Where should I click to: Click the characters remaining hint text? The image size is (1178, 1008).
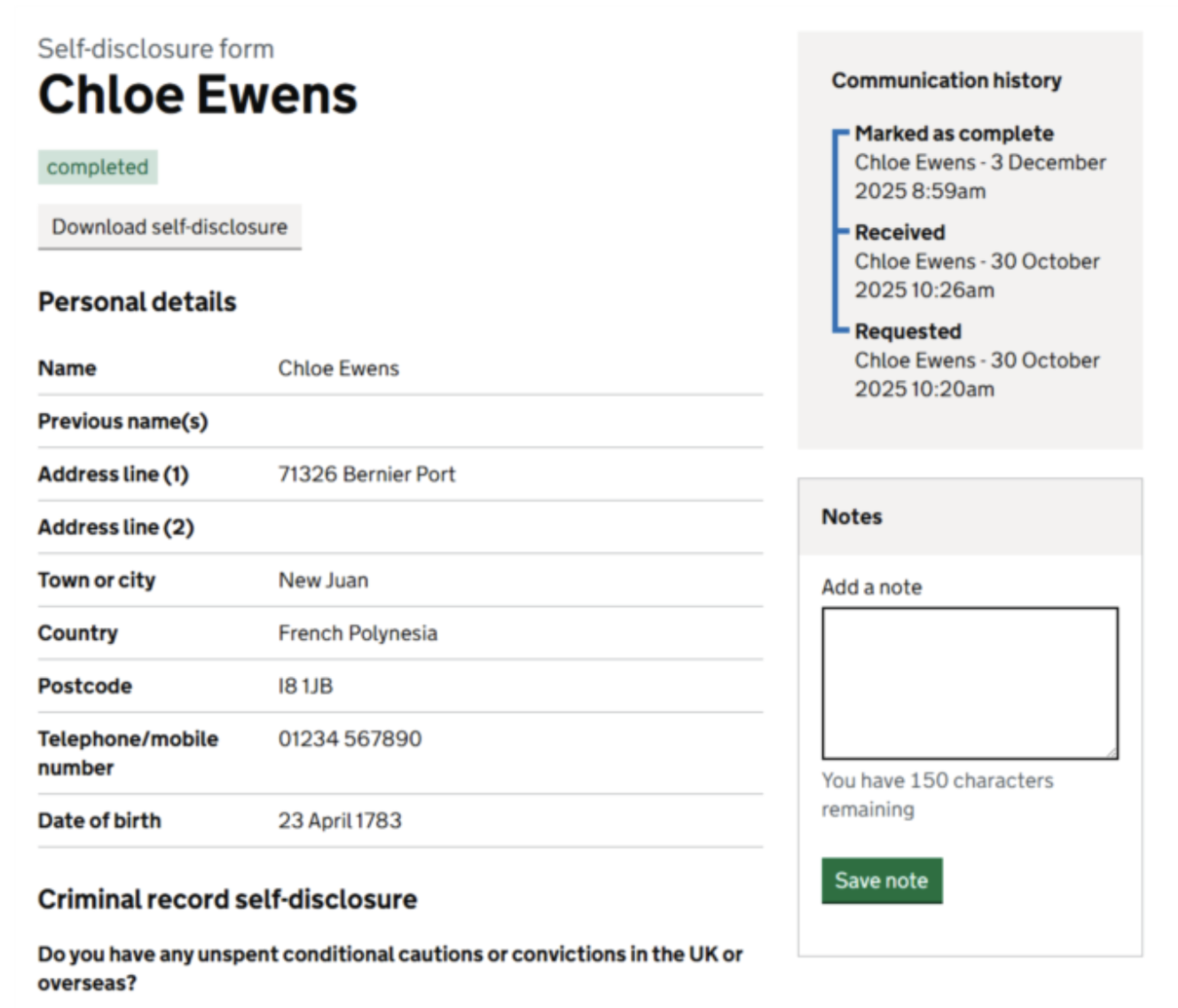point(937,794)
